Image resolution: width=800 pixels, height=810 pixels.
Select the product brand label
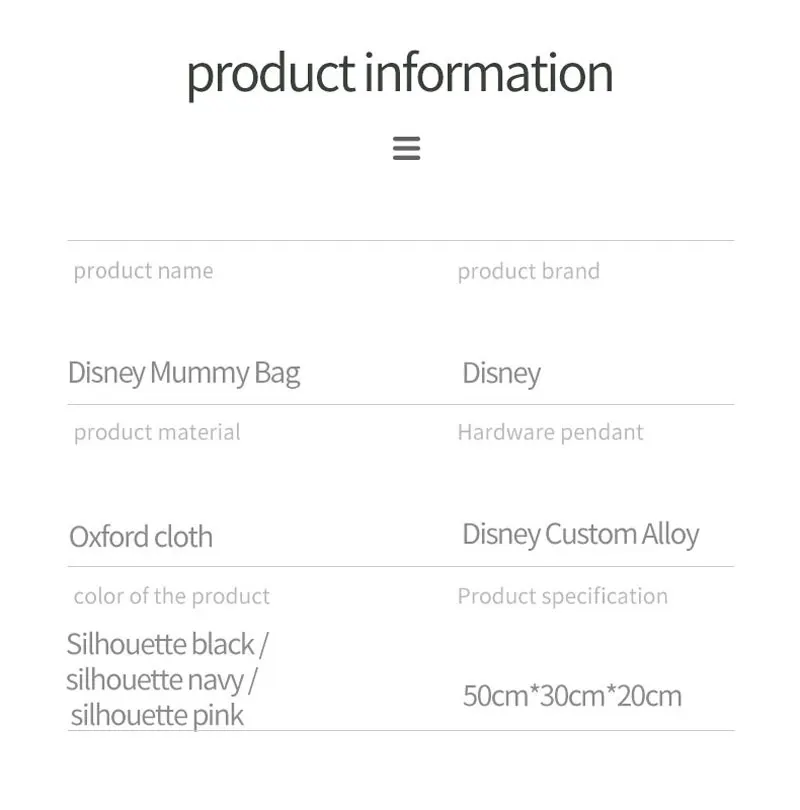click(528, 272)
